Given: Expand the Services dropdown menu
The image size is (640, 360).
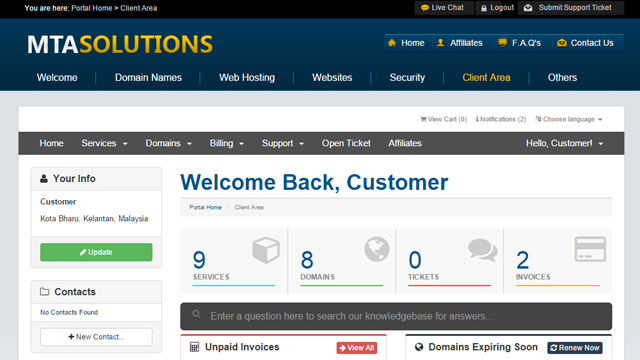Looking at the screenshot, I should click(104, 143).
